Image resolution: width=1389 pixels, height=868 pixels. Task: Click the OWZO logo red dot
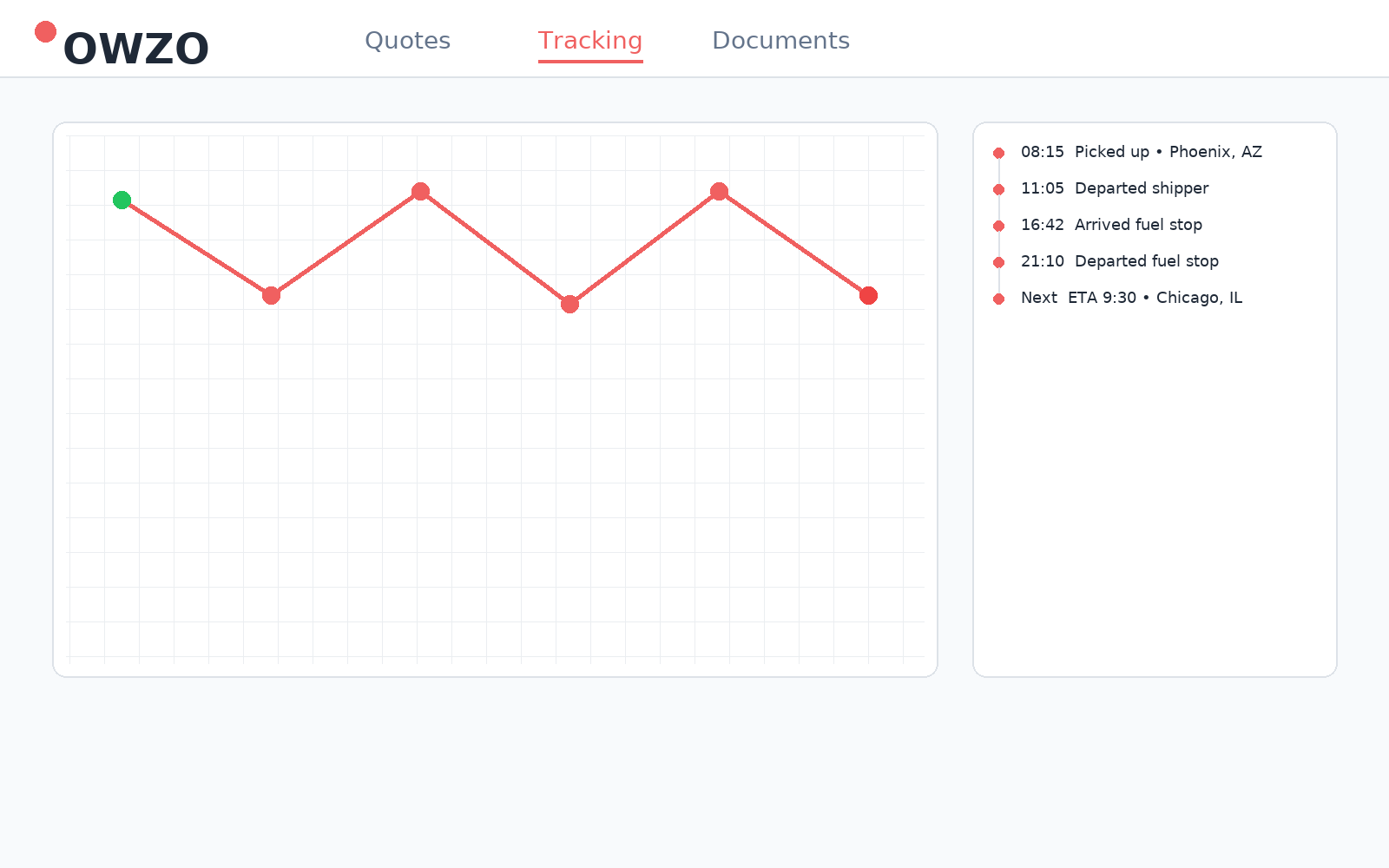click(x=45, y=32)
